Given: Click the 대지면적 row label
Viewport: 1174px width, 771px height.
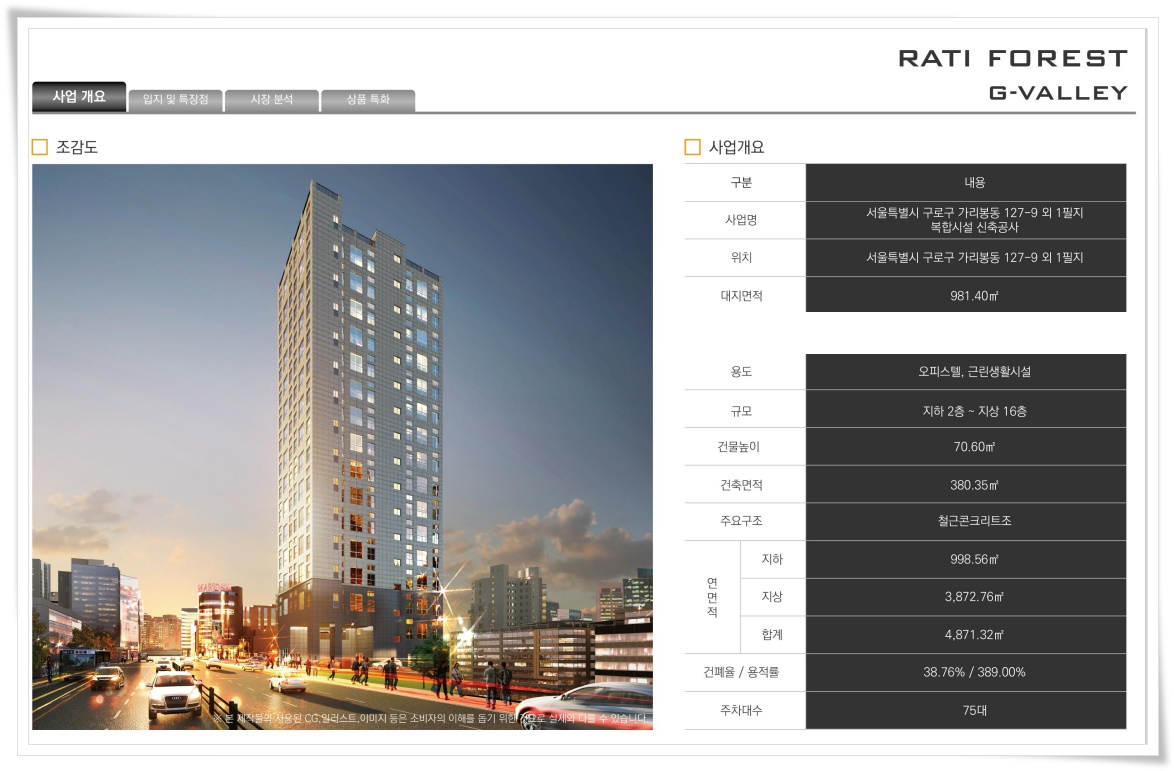Looking at the screenshot, I should [741, 296].
